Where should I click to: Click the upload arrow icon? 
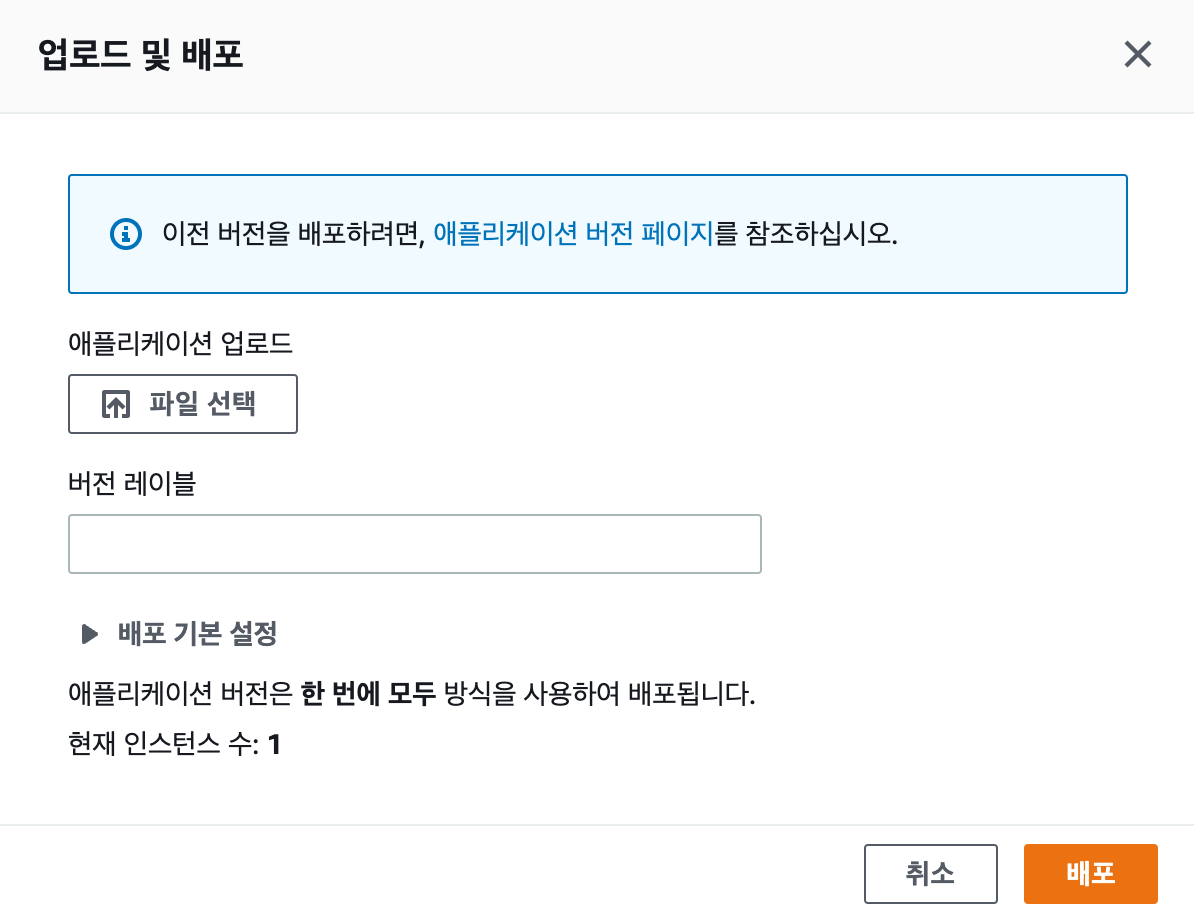point(116,404)
